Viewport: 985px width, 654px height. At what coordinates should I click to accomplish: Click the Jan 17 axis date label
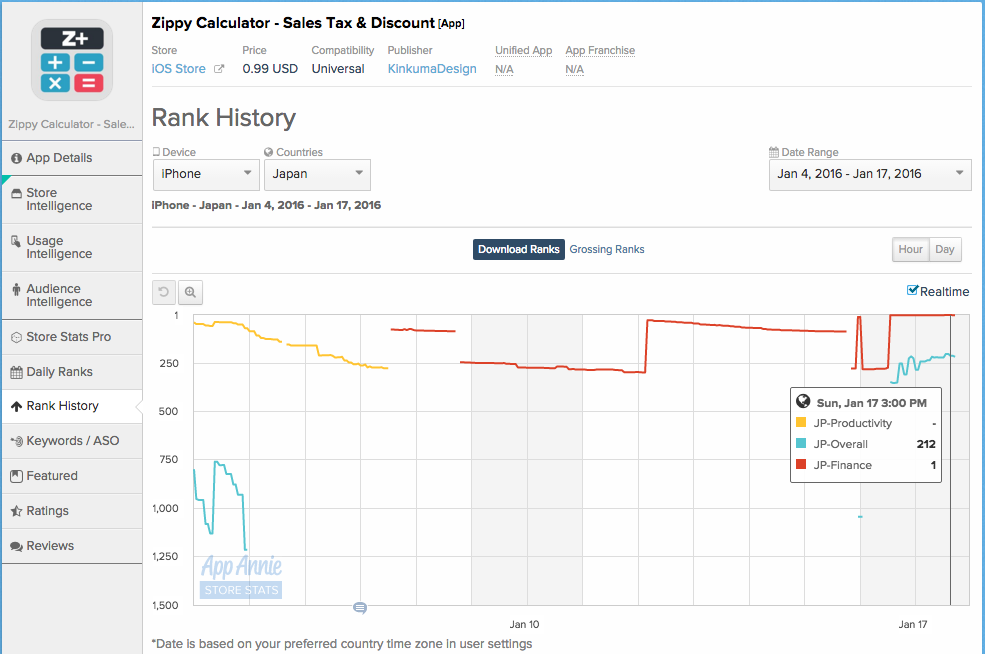click(913, 624)
